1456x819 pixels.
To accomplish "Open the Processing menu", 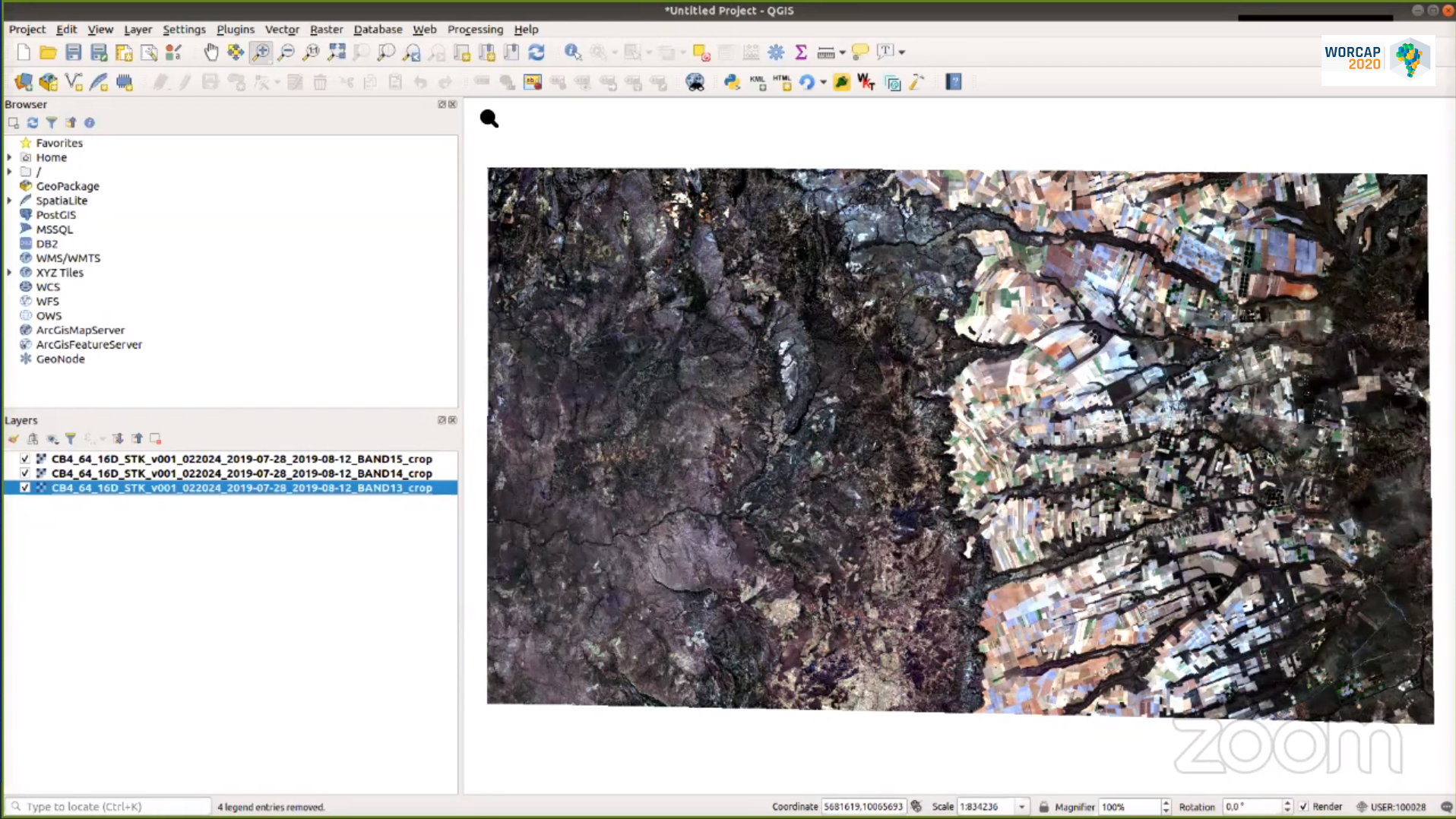I will 475,29.
